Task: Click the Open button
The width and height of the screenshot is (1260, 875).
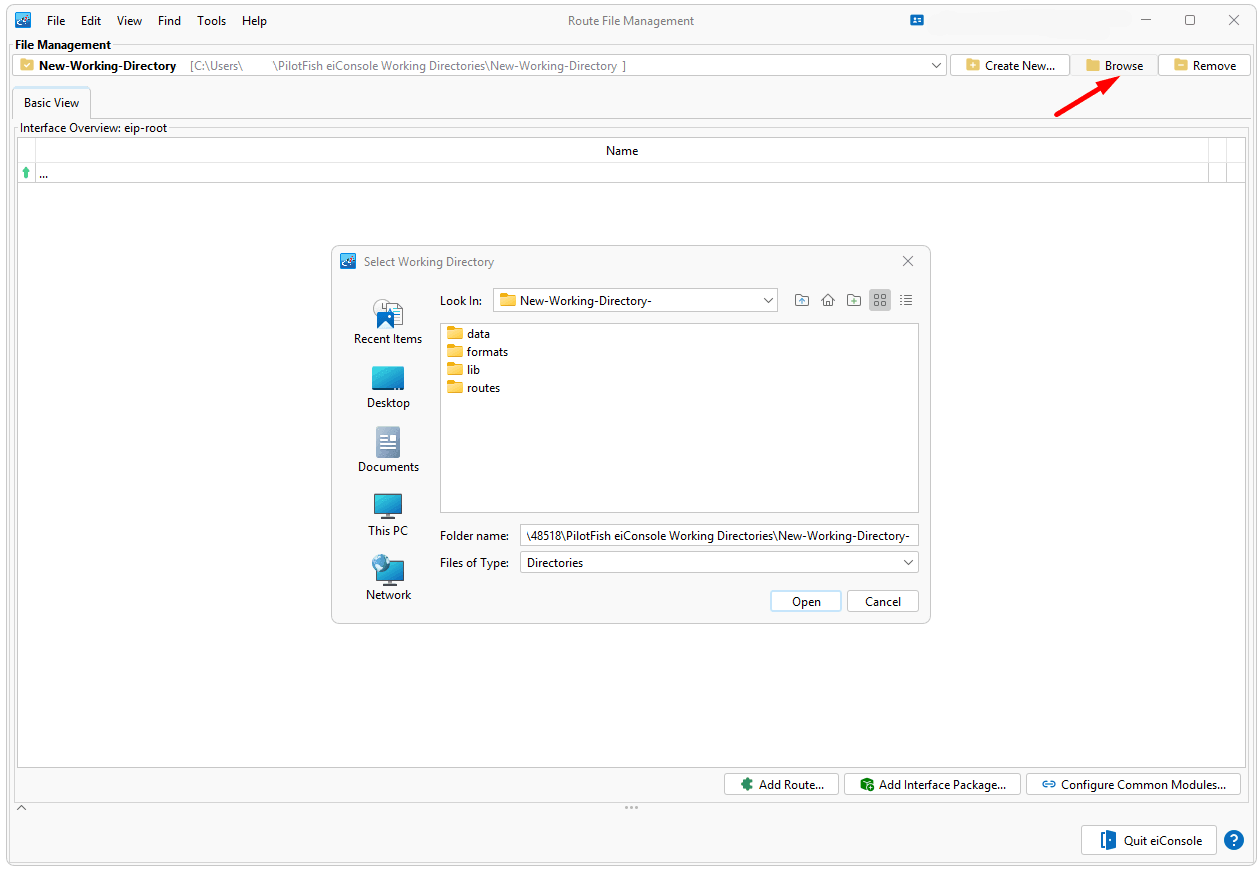Action: coord(806,602)
